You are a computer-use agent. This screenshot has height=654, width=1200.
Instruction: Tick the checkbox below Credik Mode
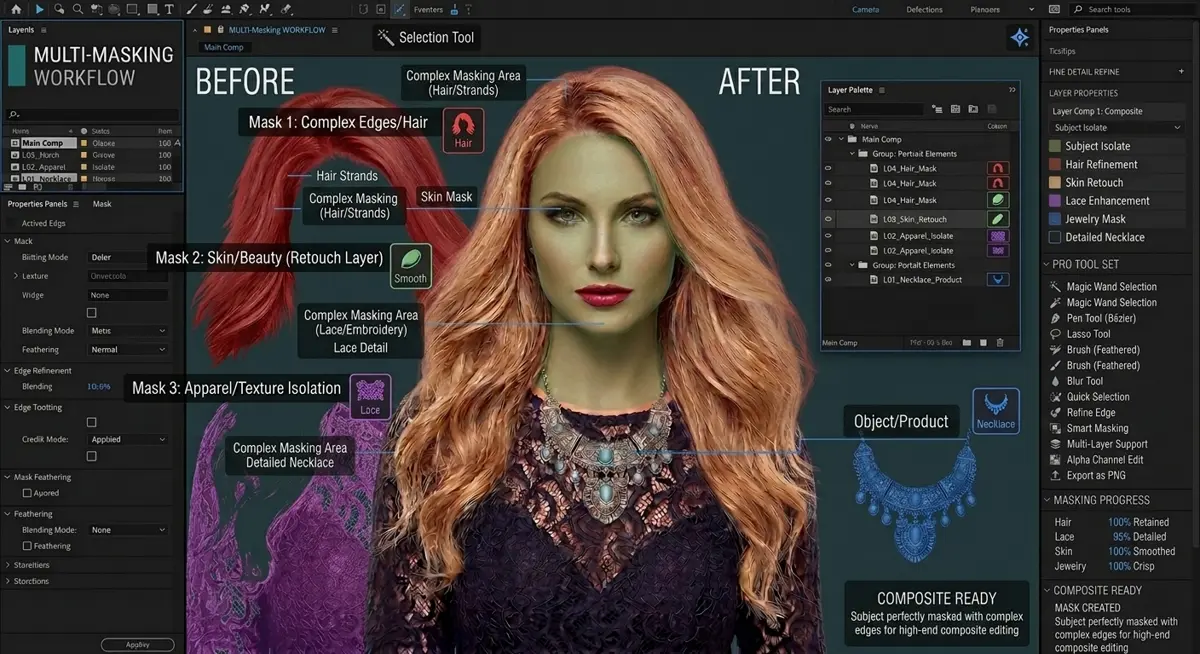91,456
